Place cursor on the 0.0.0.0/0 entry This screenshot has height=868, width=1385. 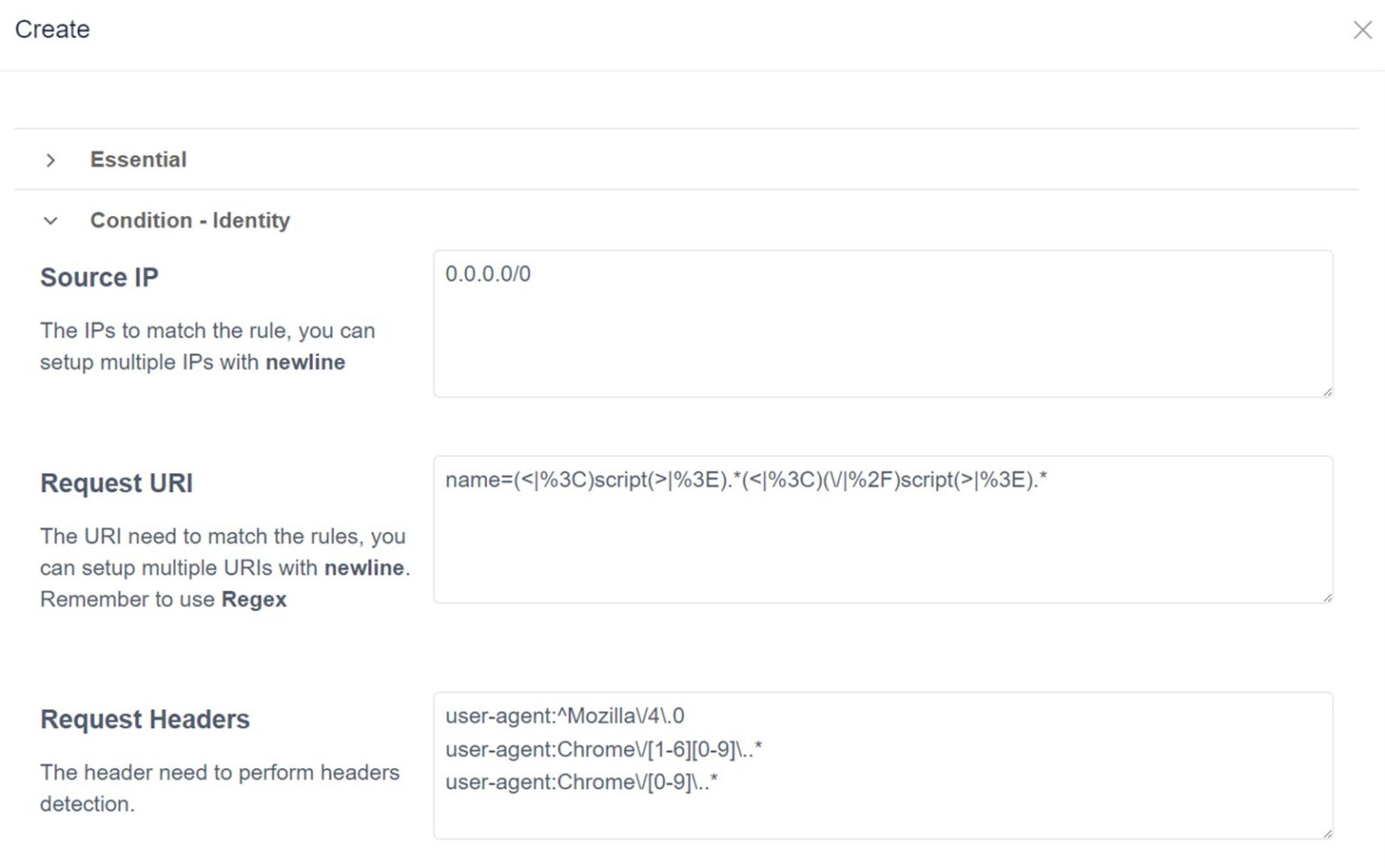pos(488,274)
